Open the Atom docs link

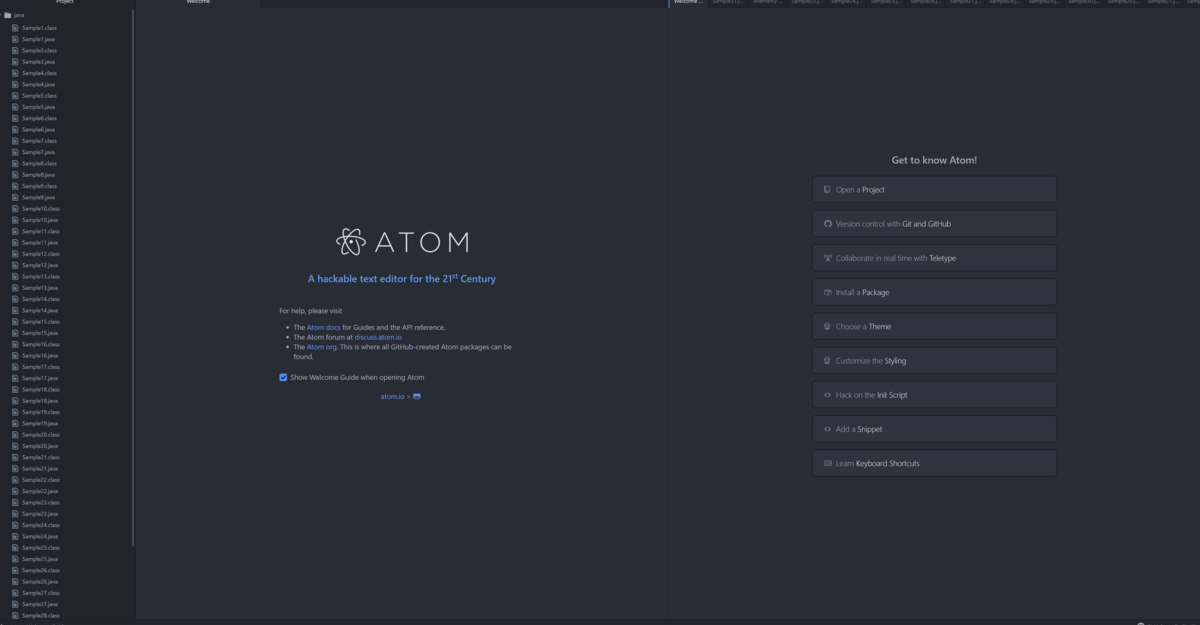(x=324, y=327)
